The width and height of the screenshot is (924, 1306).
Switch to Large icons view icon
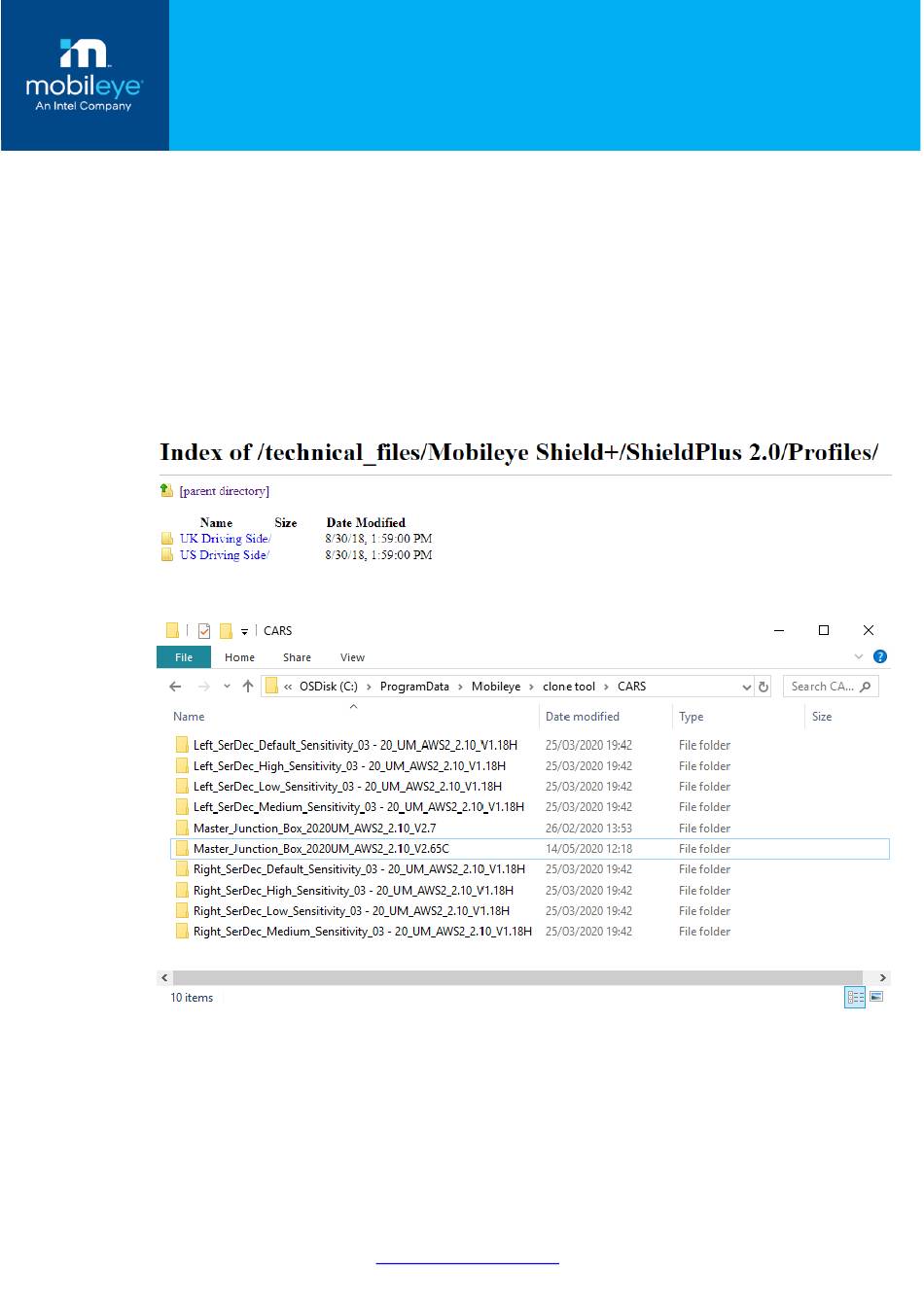pos(876,997)
